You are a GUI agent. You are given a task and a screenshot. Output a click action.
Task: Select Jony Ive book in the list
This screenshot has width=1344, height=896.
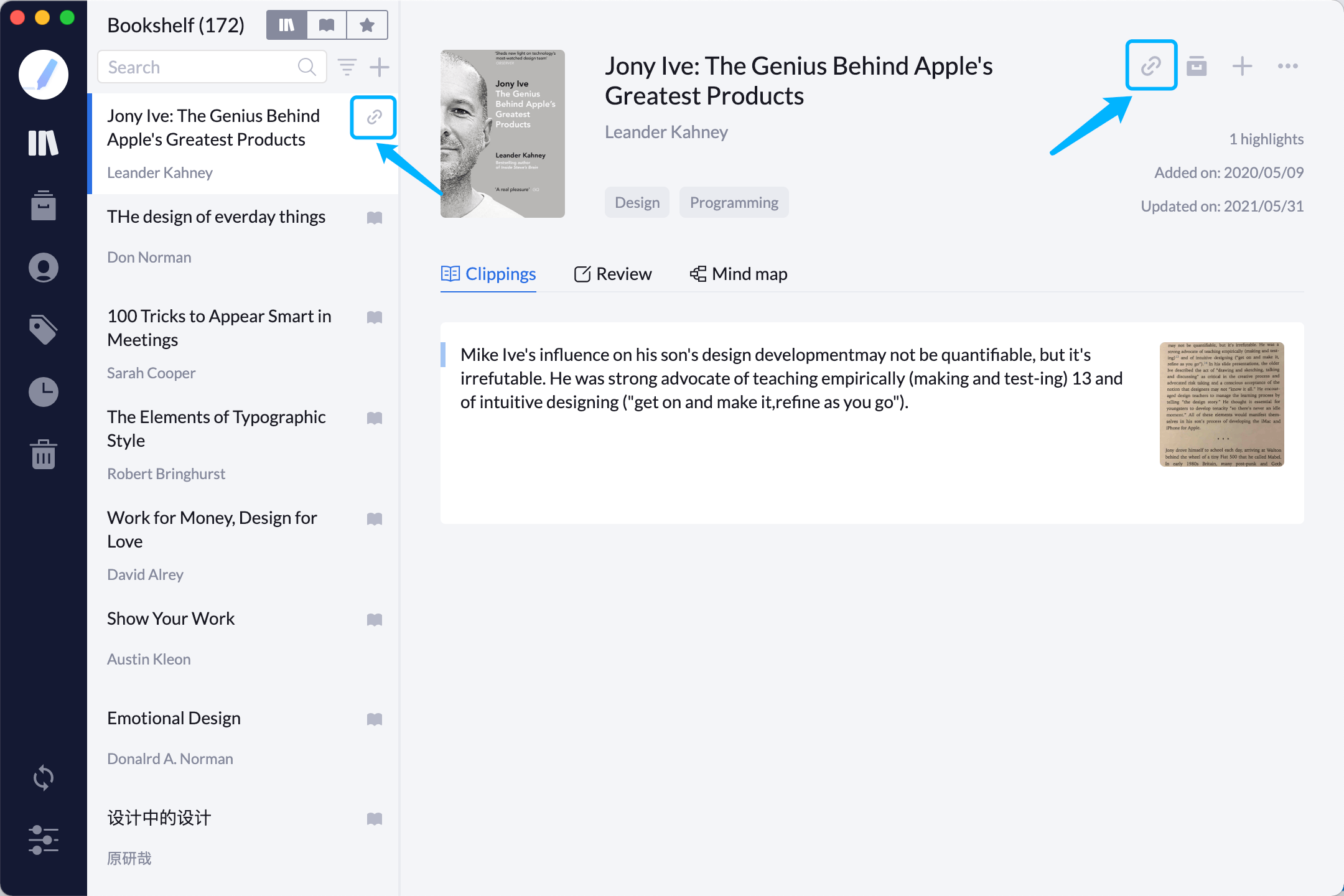[244, 144]
